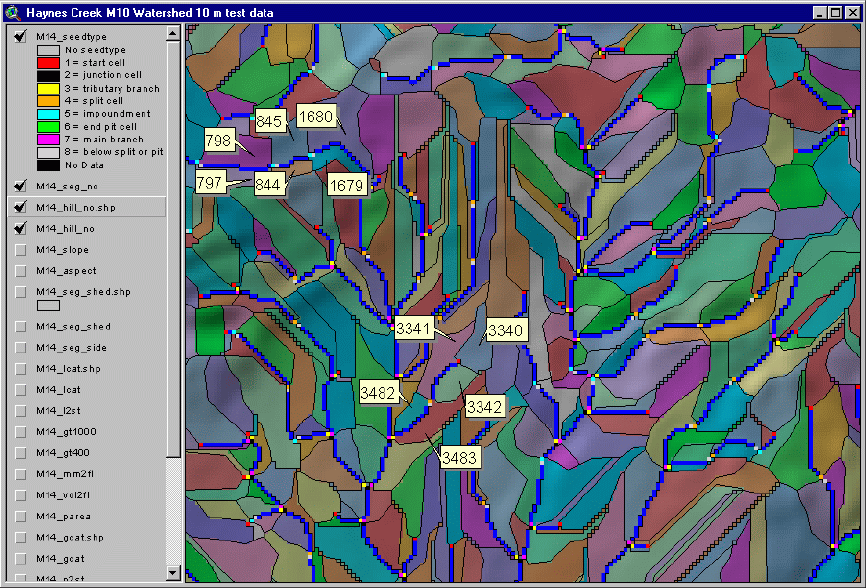Check the M14_seg_side theme checkbox
Image resolution: width=866 pixels, height=588 pixels.
tap(20, 347)
